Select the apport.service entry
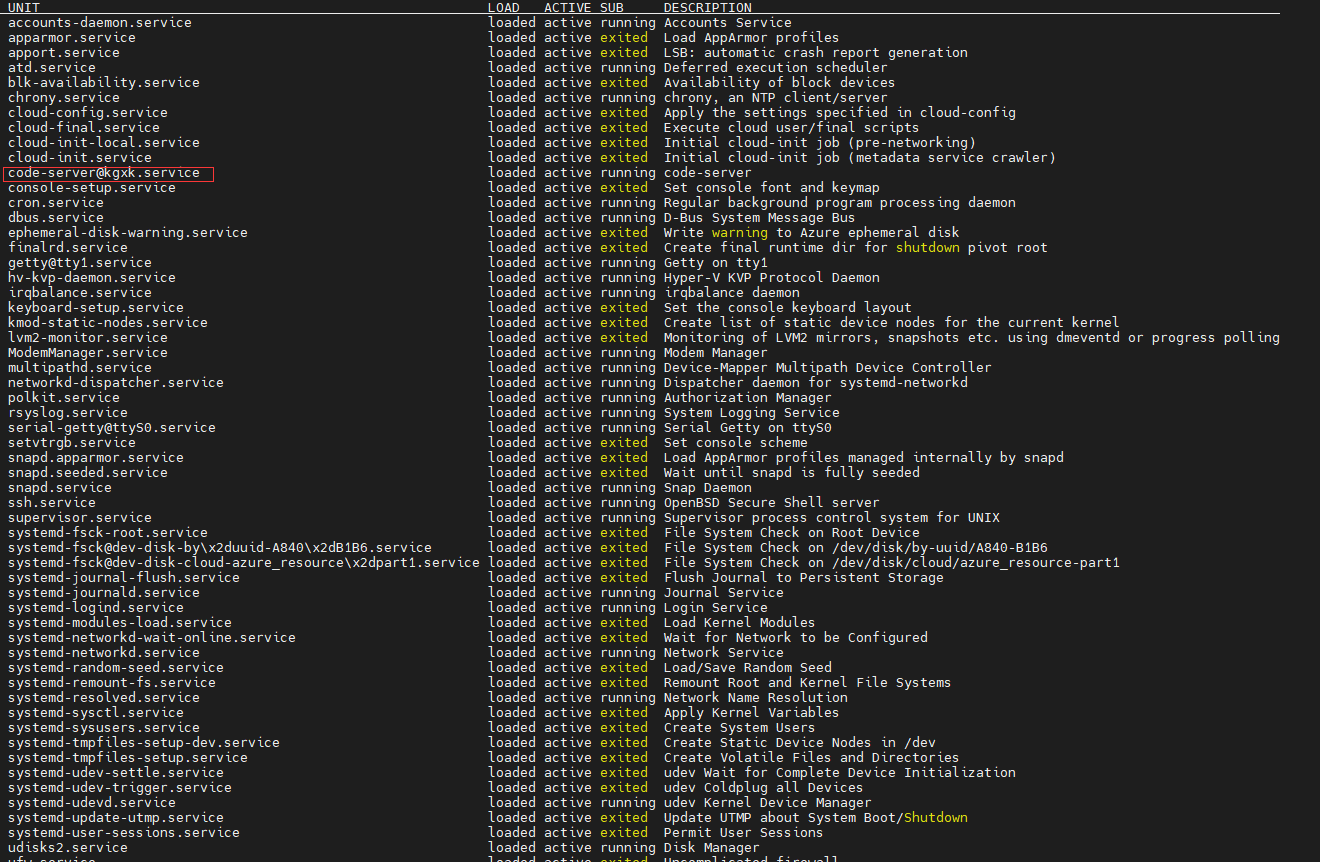The image size is (1320, 862). [64, 53]
